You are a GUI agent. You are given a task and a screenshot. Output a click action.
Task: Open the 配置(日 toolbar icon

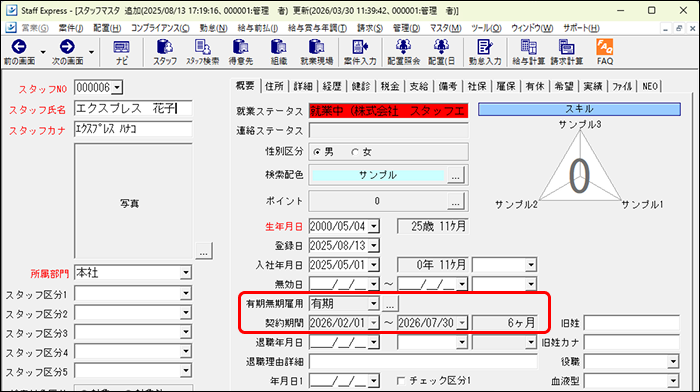pos(441,47)
